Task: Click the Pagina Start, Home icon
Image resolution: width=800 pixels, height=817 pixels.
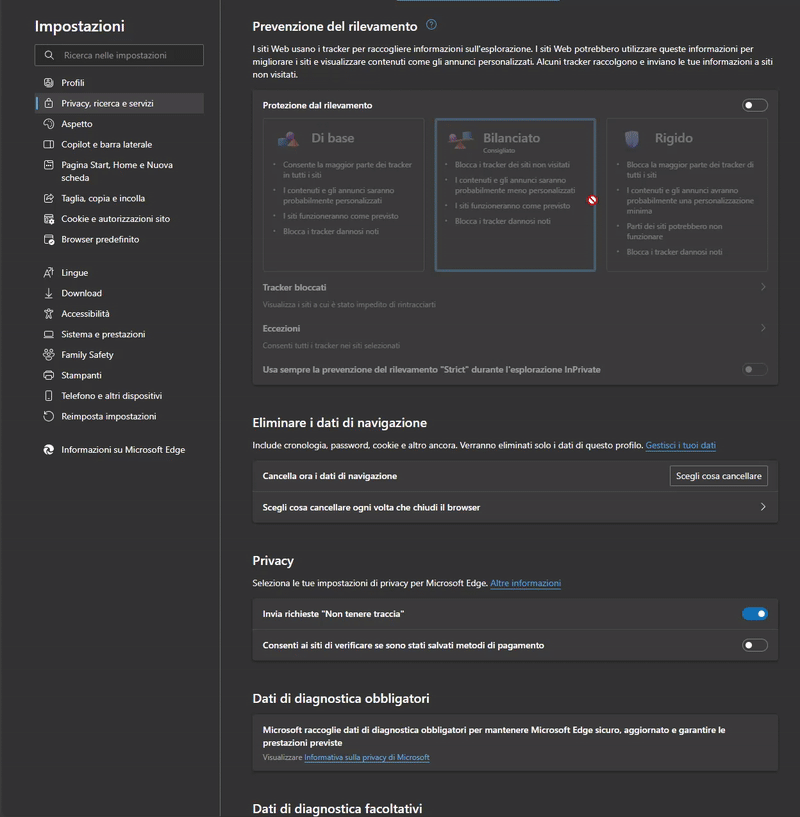Action: tap(48, 165)
